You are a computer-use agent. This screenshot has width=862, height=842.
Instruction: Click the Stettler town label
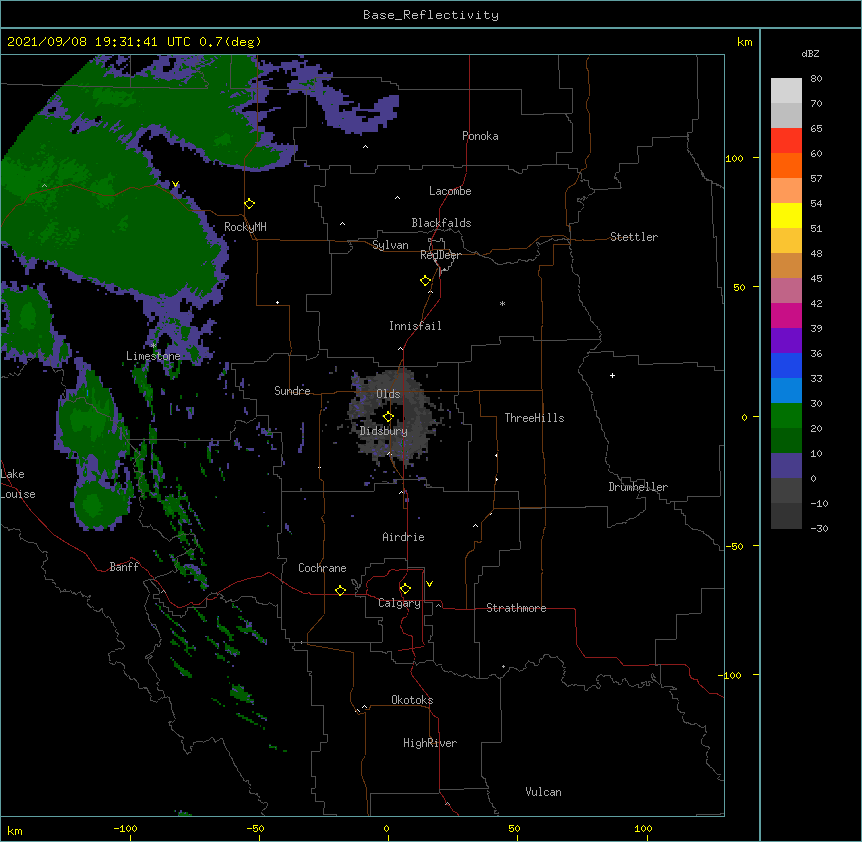[x=634, y=237]
